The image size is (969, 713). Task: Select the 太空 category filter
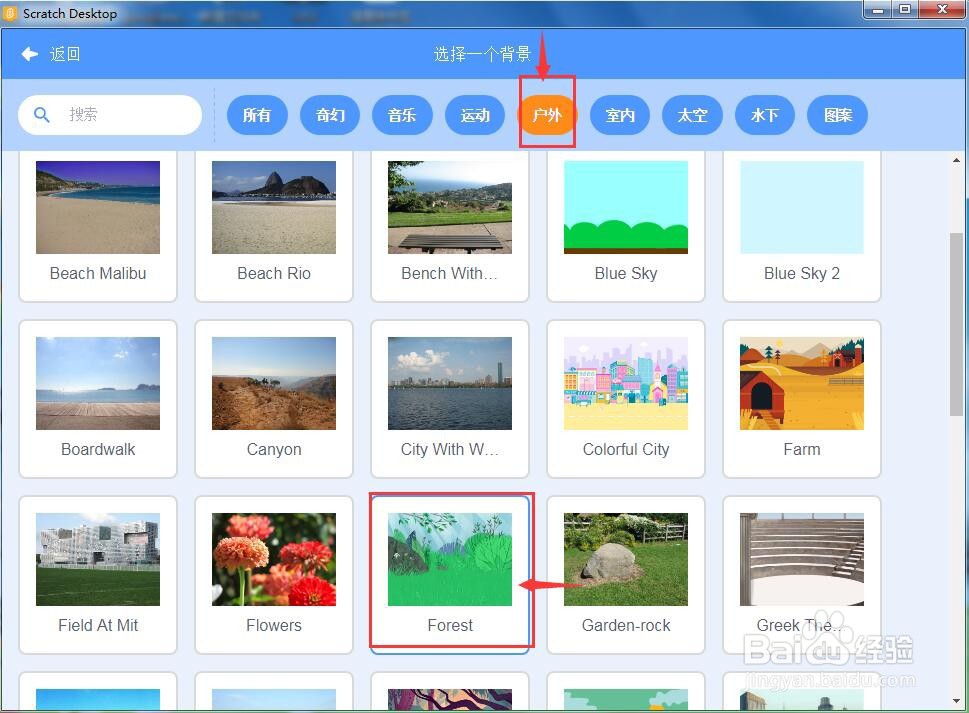click(692, 115)
